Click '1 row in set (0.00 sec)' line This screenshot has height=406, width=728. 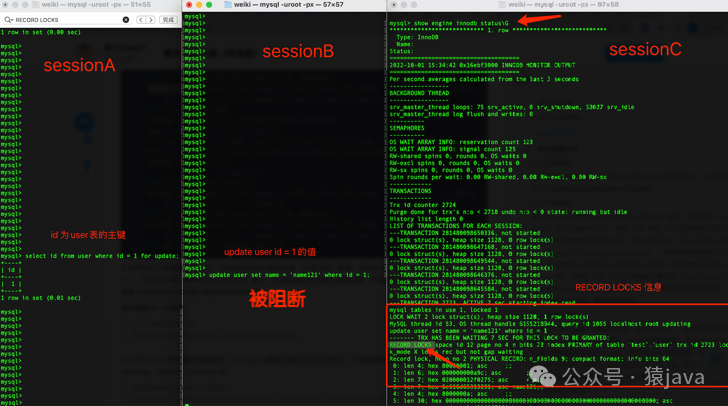click(41, 33)
